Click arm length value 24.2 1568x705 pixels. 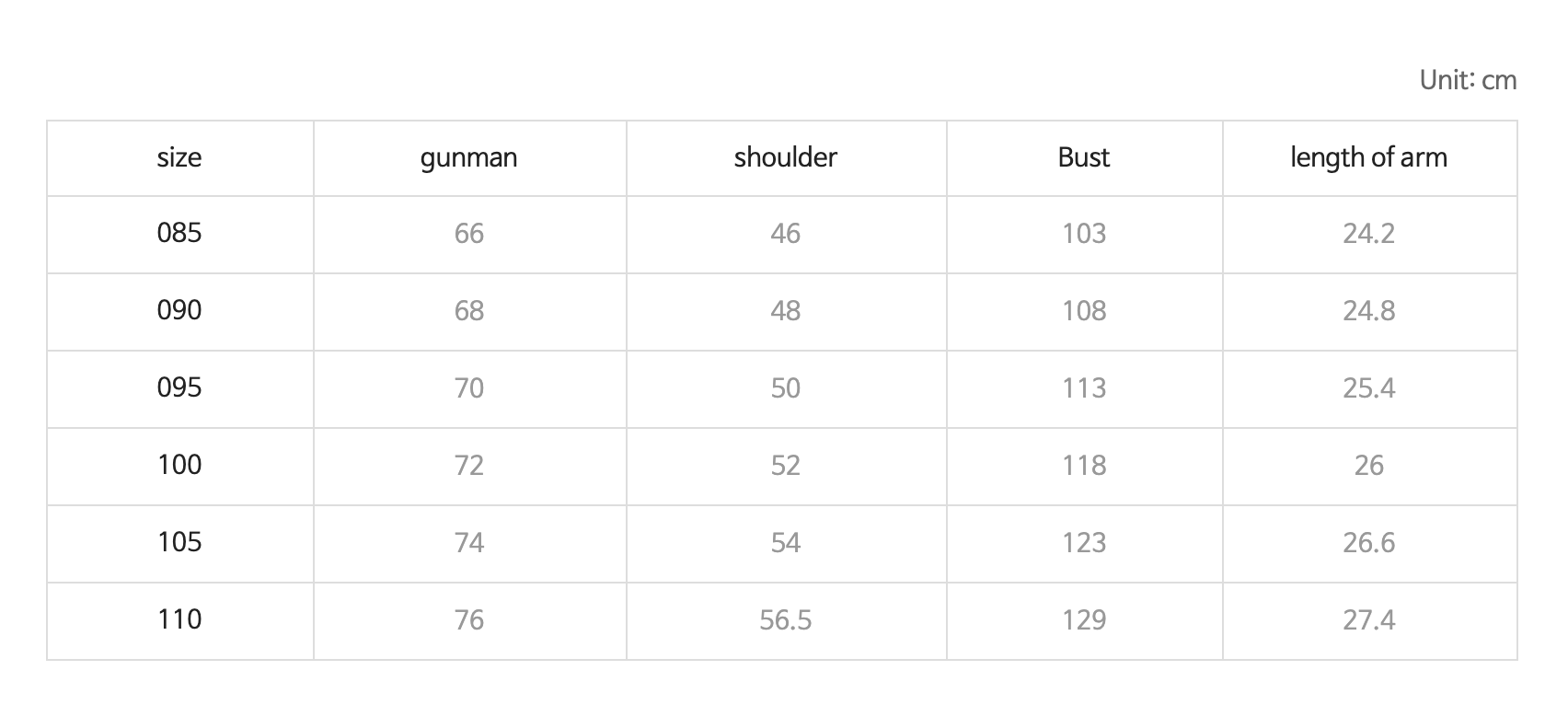(1369, 233)
